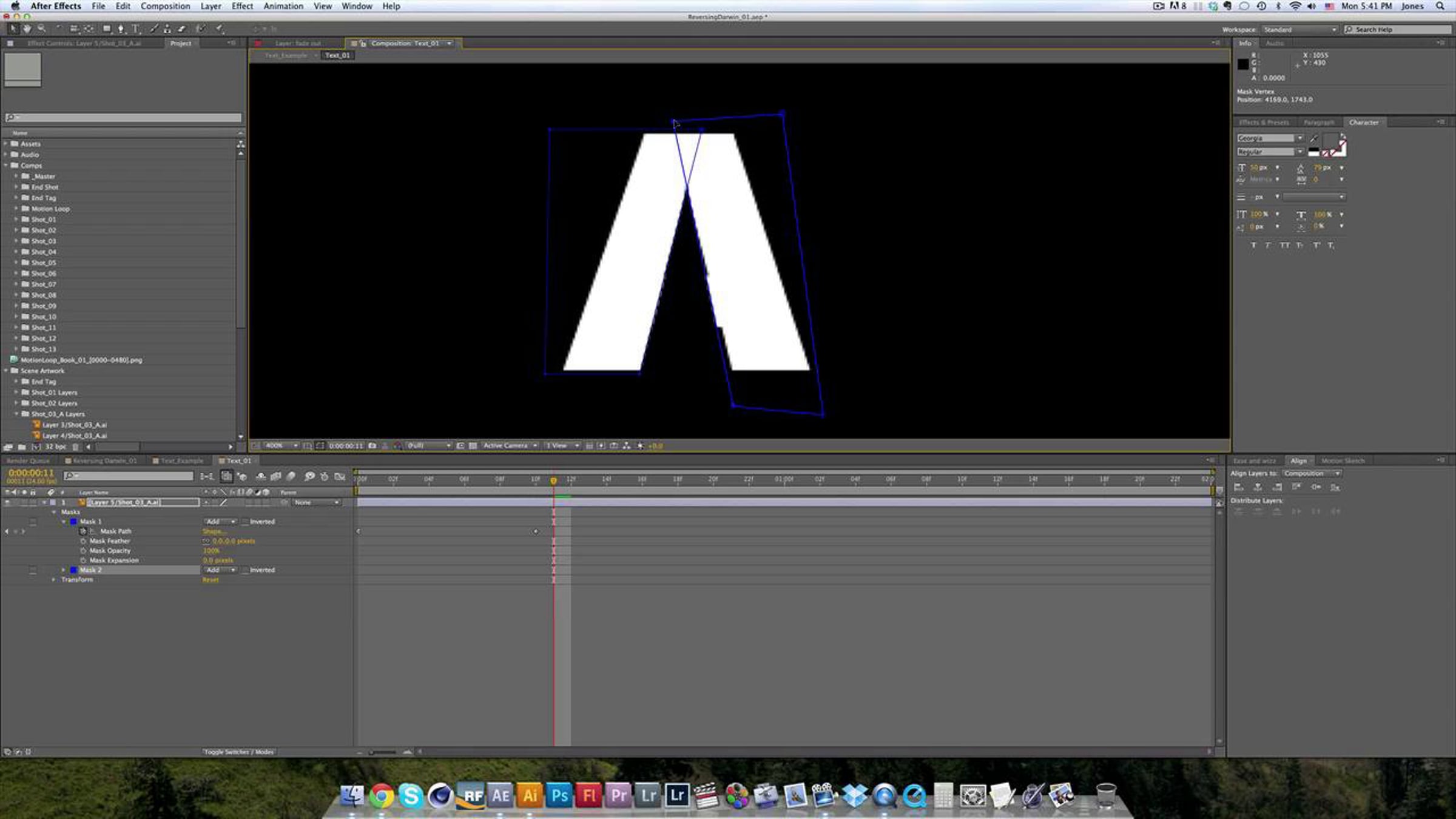Open the Animation menu
Viewport: 1456px width, 819px height.
283,6
